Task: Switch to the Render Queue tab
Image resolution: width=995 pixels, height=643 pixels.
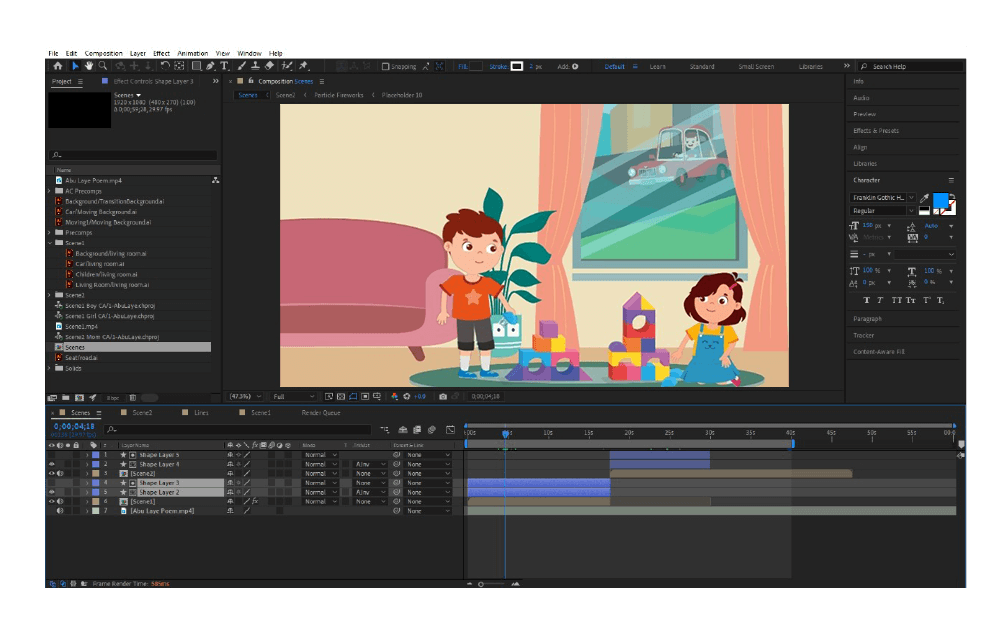Action: (321, 412)
